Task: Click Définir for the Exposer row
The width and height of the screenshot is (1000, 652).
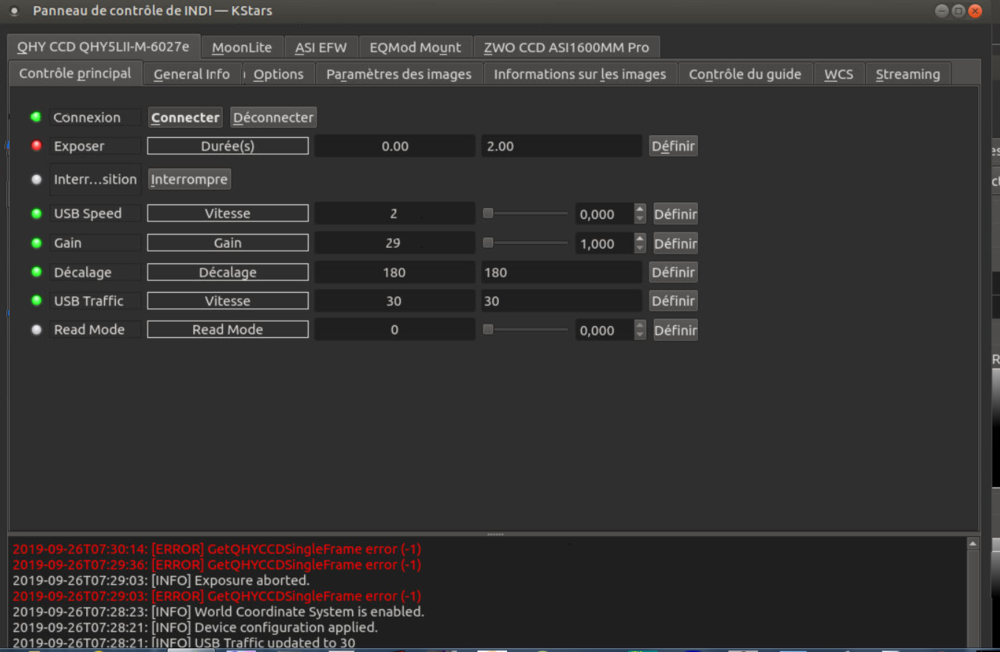Action: pyautogui.click(x=673, y=146)
